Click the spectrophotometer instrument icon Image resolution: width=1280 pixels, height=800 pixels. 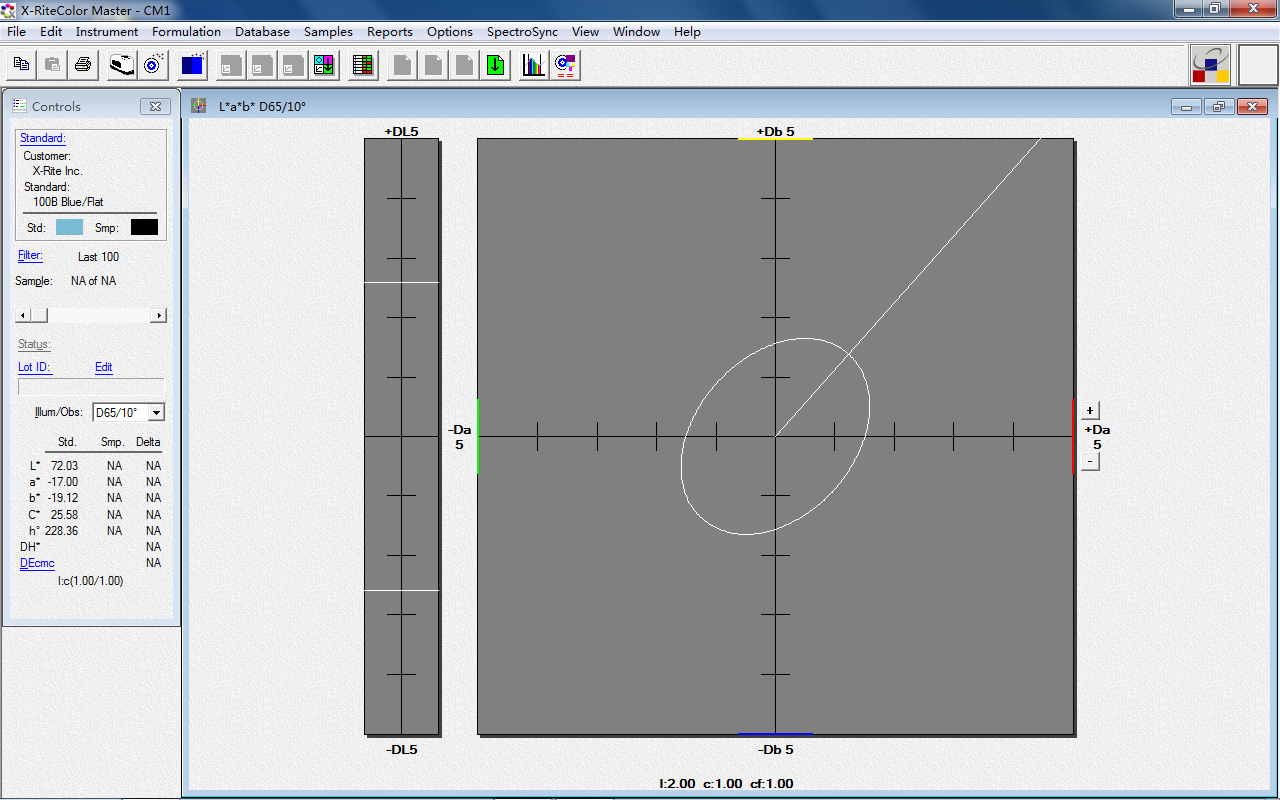[x=121, y=65]
